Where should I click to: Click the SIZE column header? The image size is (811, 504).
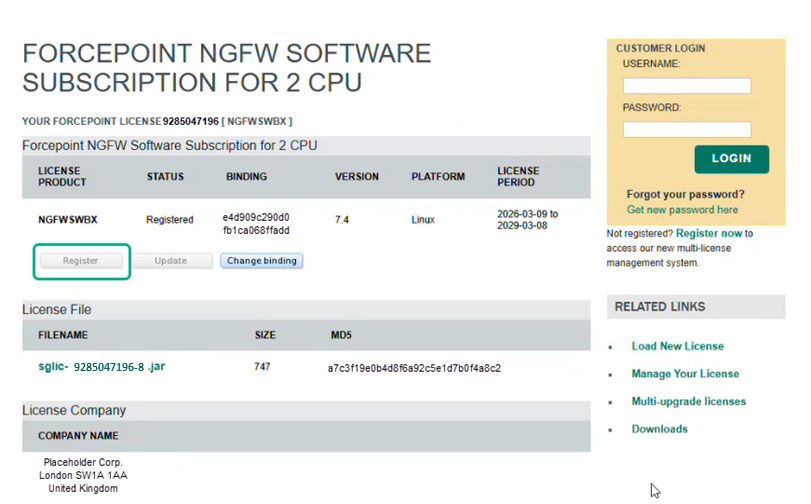click(x=265, y=335)
